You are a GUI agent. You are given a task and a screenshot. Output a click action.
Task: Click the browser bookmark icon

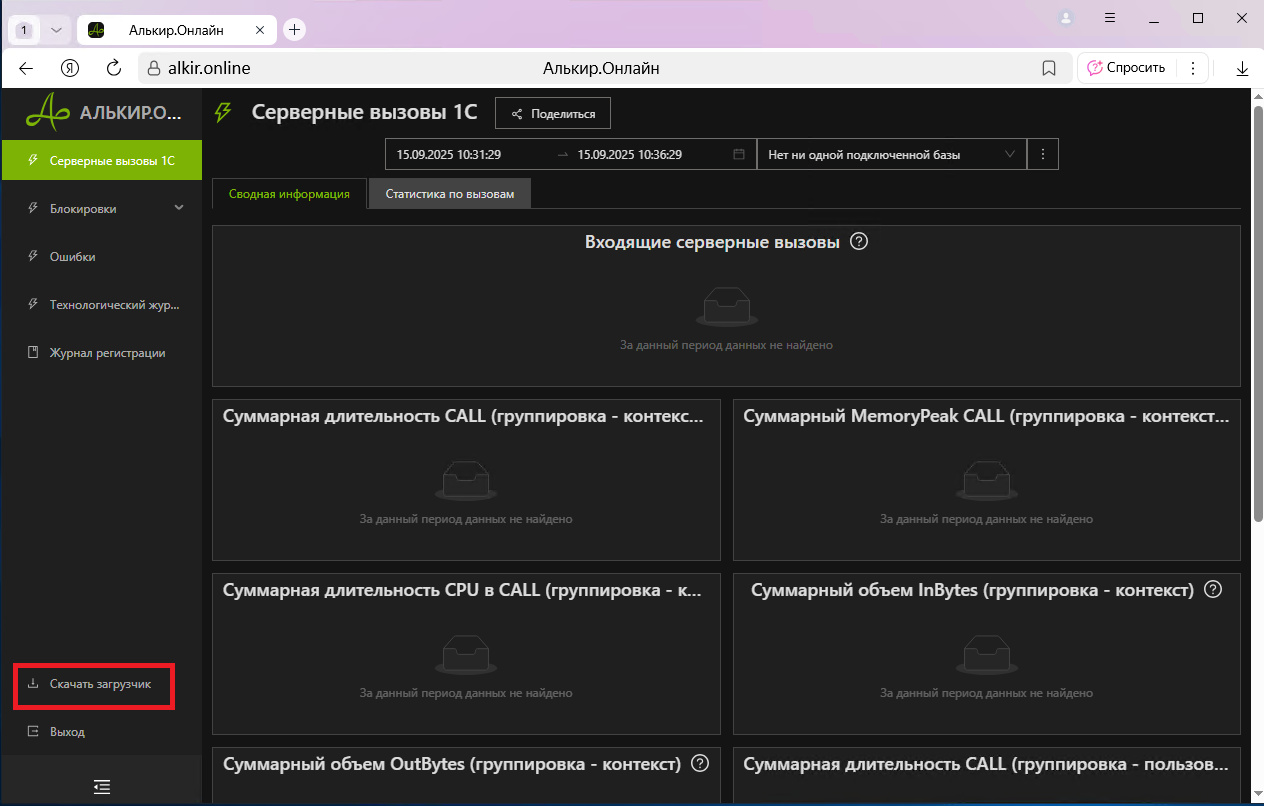point(1049,68)
